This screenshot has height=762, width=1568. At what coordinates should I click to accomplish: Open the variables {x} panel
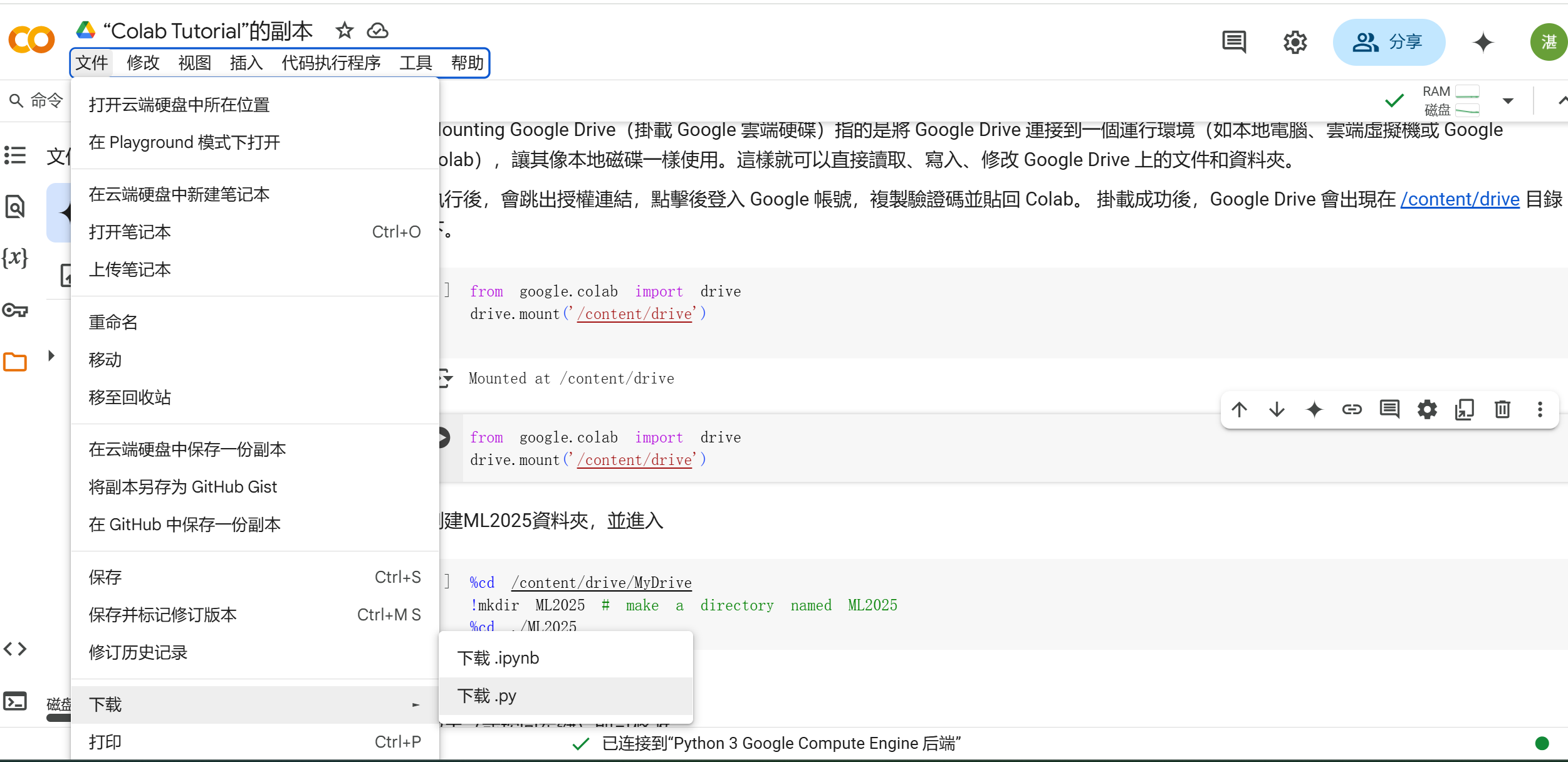(x=15, y=258)
